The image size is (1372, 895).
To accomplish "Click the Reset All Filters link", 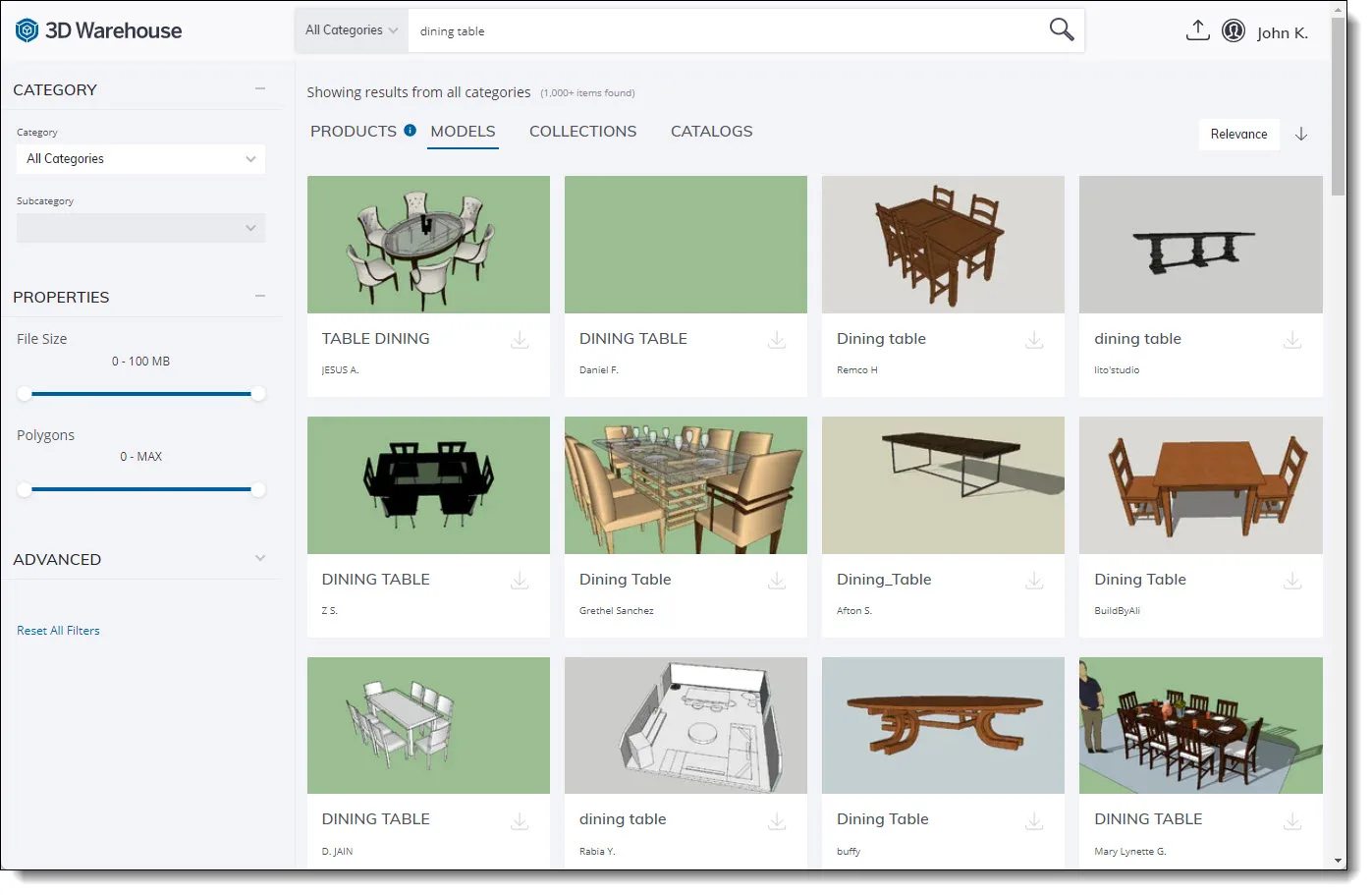I will 58,631.
